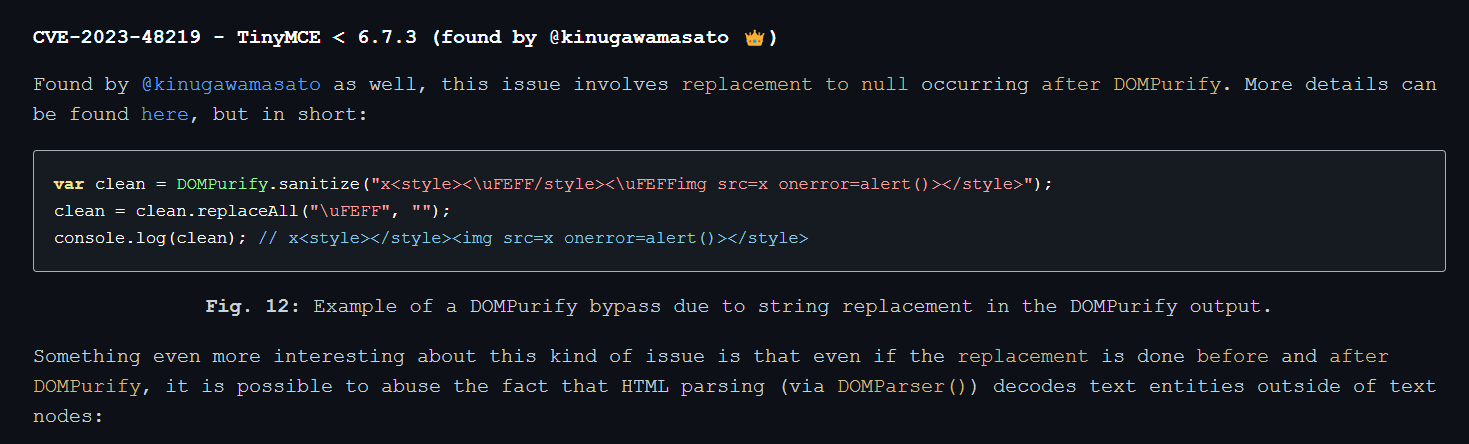
Task: Click the highlighted "null" keyword
Action: coord(885,84)
